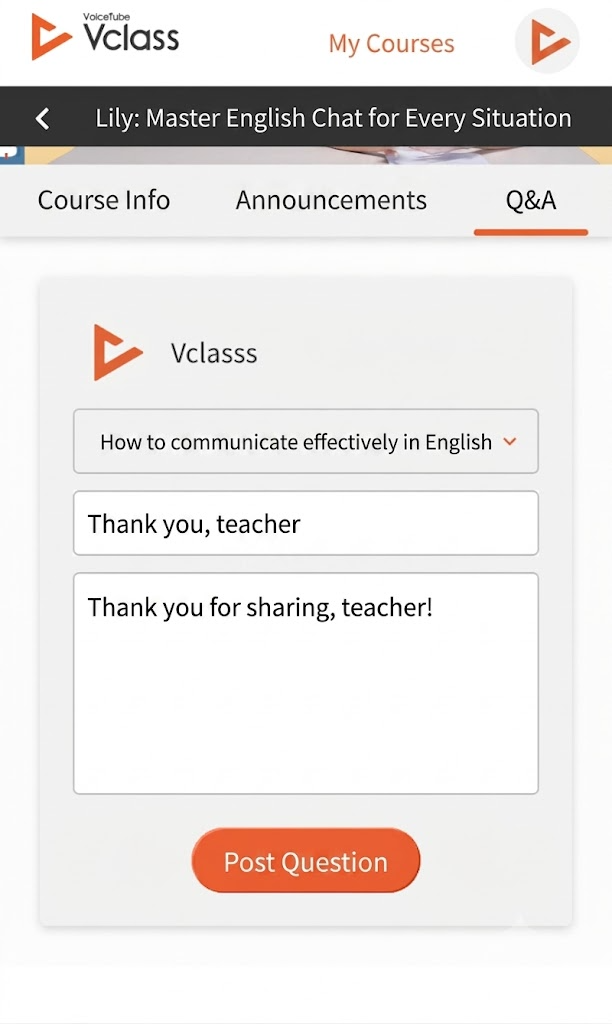Viewport: 612px width, 1024px height.
Task: Click empty area in question body box
Action: (306, 712)
